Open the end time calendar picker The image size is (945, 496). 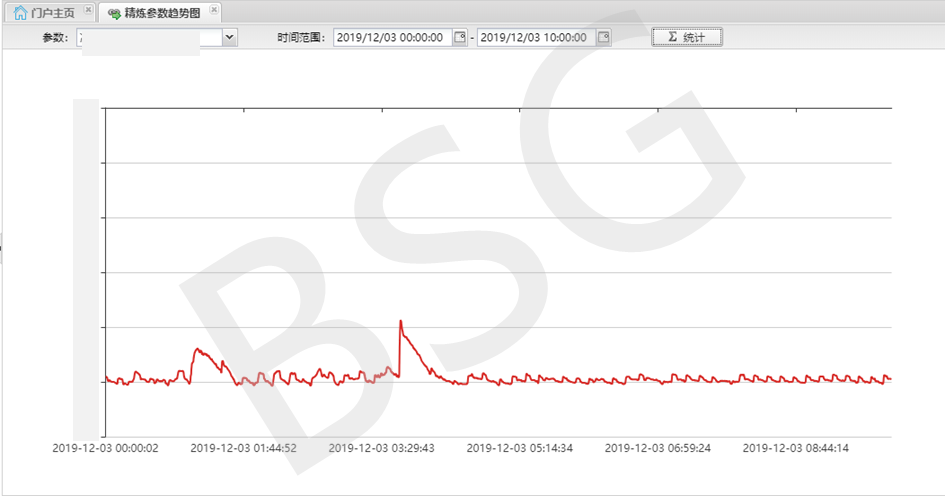(x=604, y=37)
